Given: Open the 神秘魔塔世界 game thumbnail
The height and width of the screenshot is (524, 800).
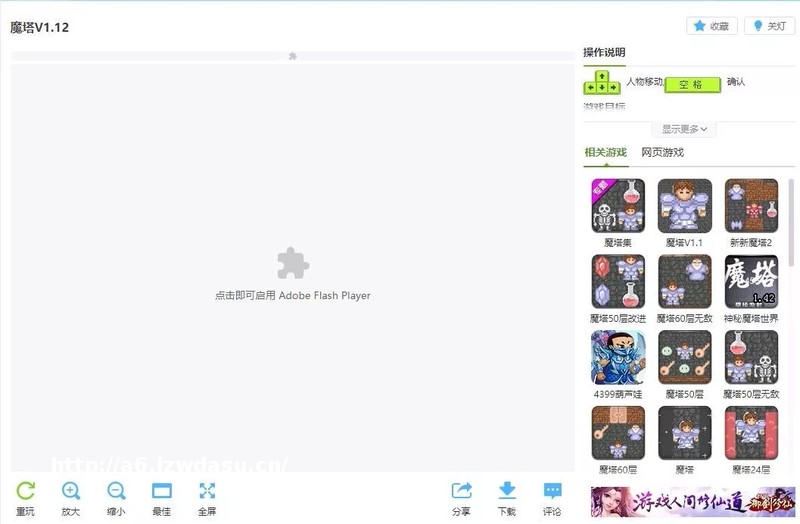Looking at the screenshot, I should point(751,282).
